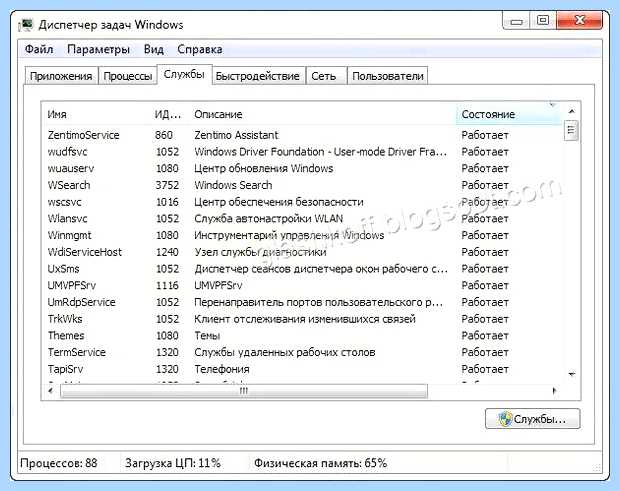Image resolution: width=620 pixels, height=491 pixels.
Task: Click PID 1240 cell
Action: [167, 252]
